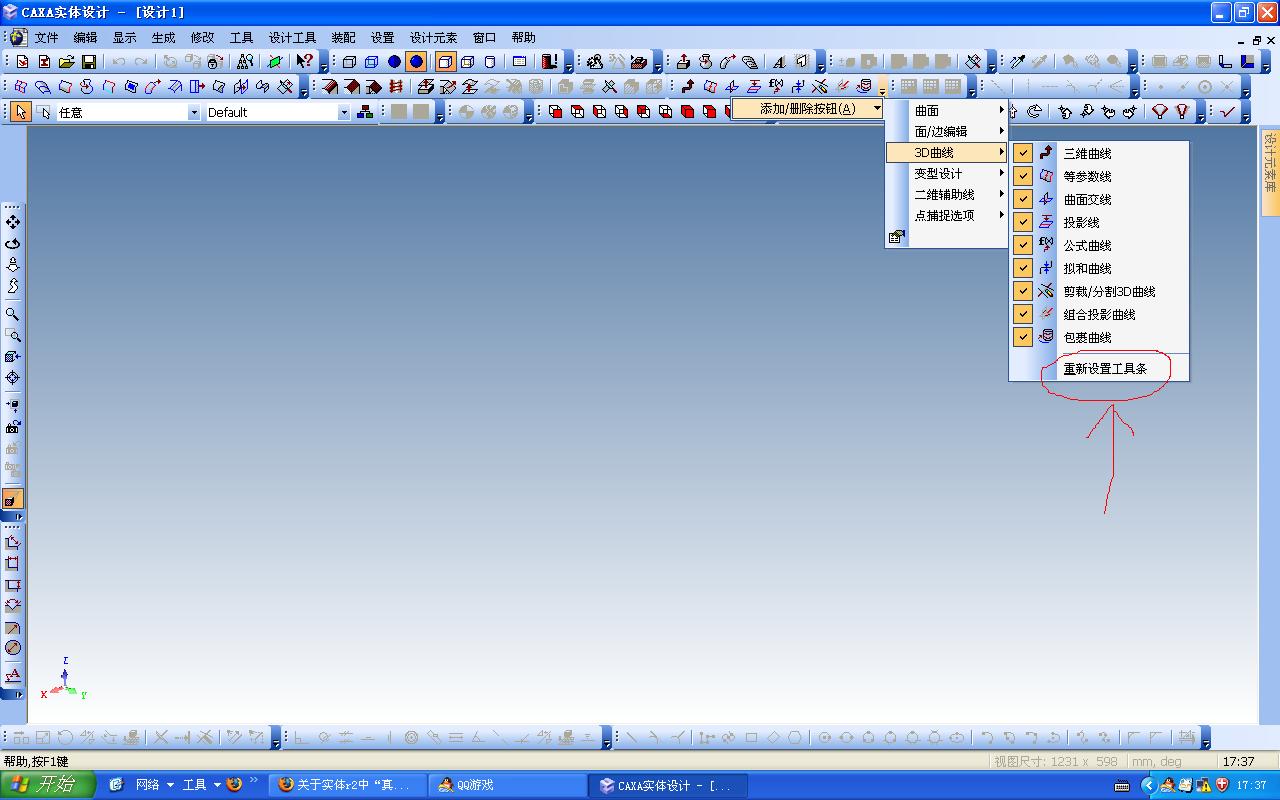
Task: Click the scene hierarchy tree icon
Action: coord(365,112)
